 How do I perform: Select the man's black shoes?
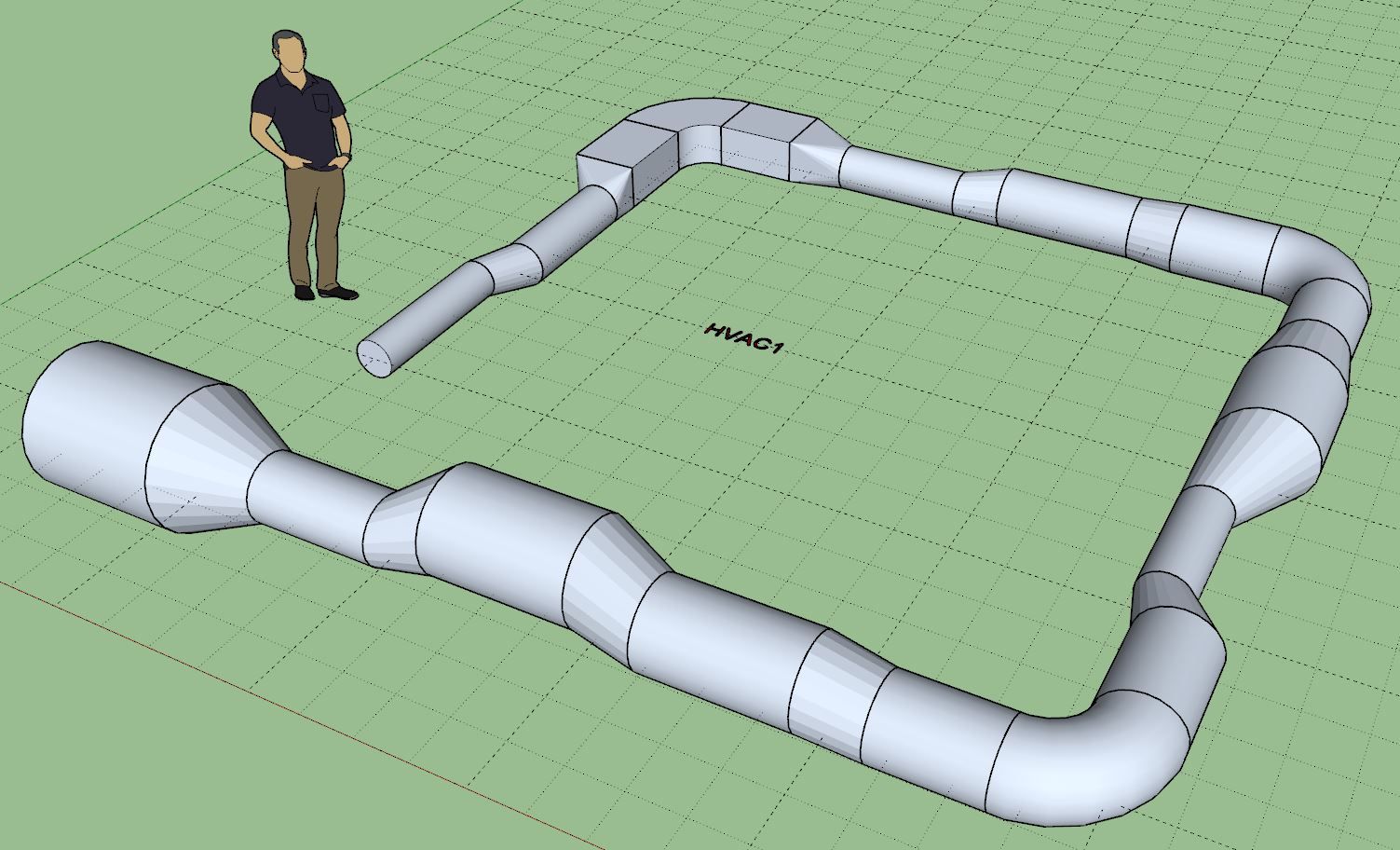pos(328,293)
